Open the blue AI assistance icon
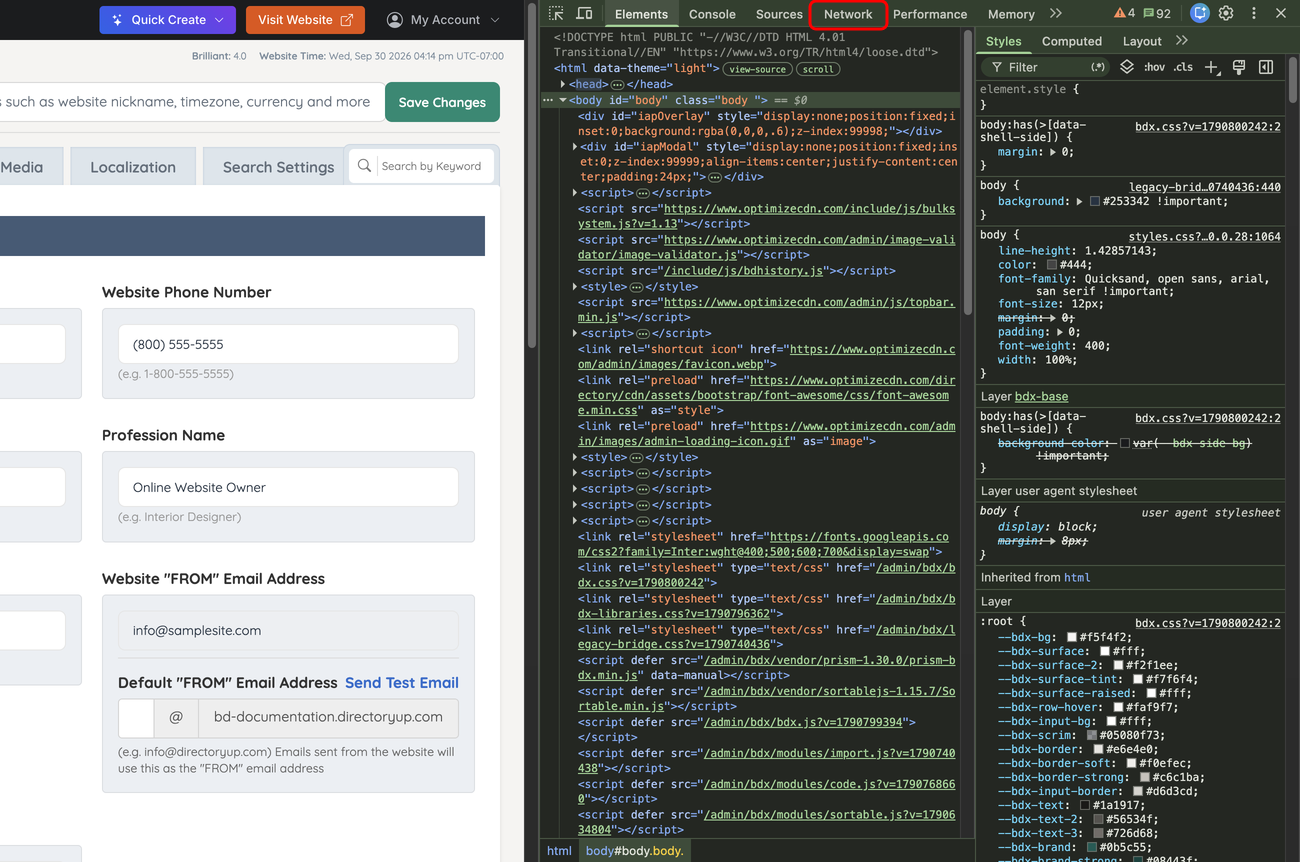The width and height of the screenshot is (1300, 862). coord(1200,14)
